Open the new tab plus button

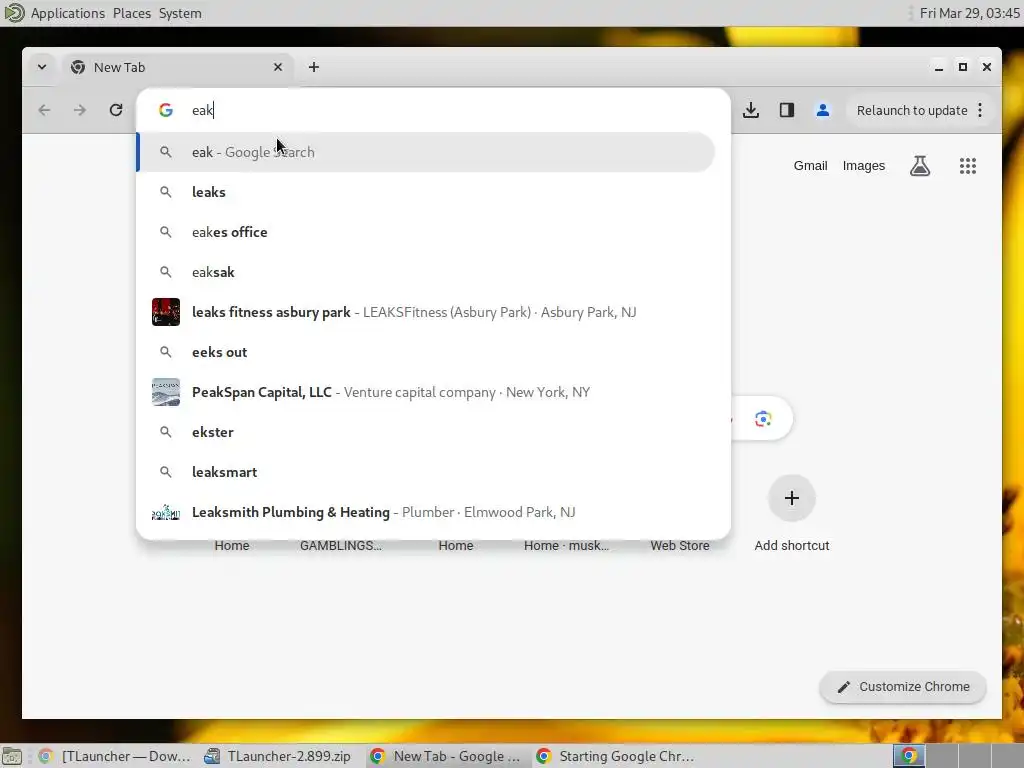click(314, 67)
